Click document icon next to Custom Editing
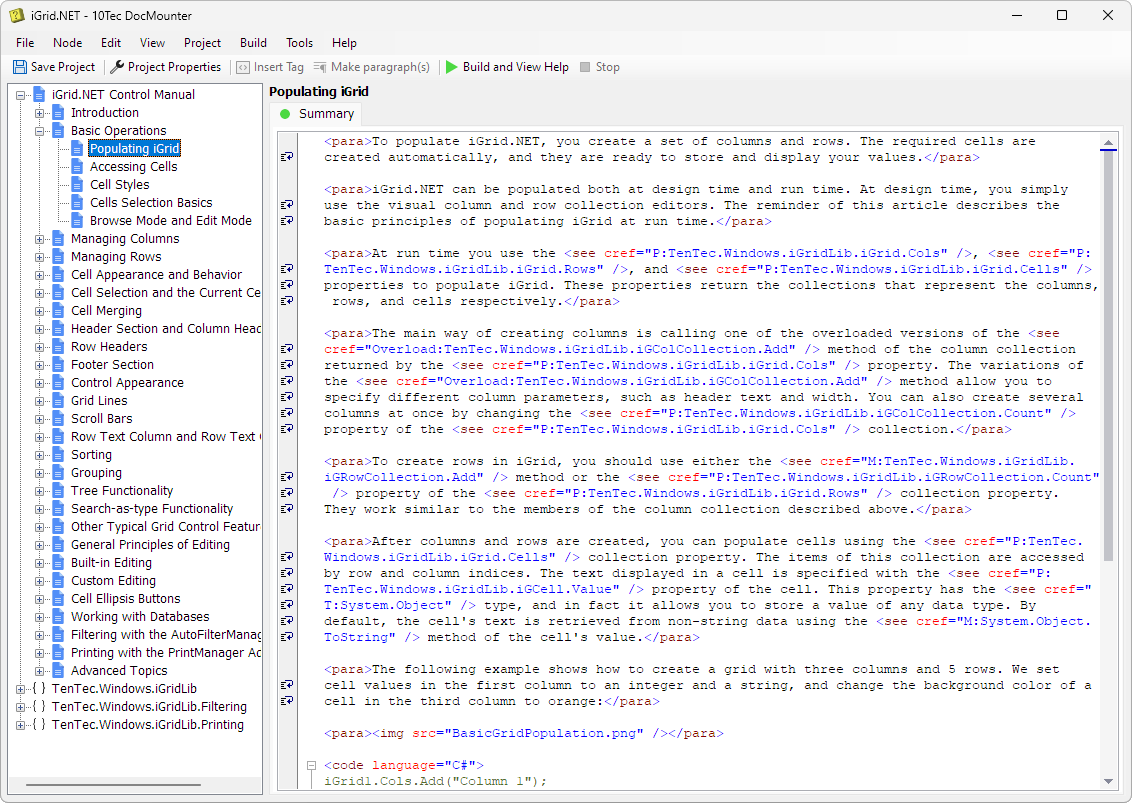The image size is (1132, 803). [x=58, y=581]
